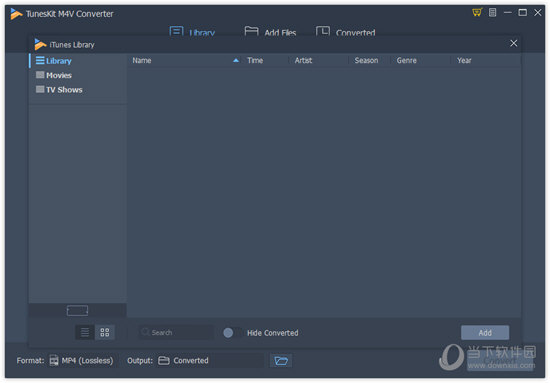Toggle the Hide Converted switch

click(232, 332)
